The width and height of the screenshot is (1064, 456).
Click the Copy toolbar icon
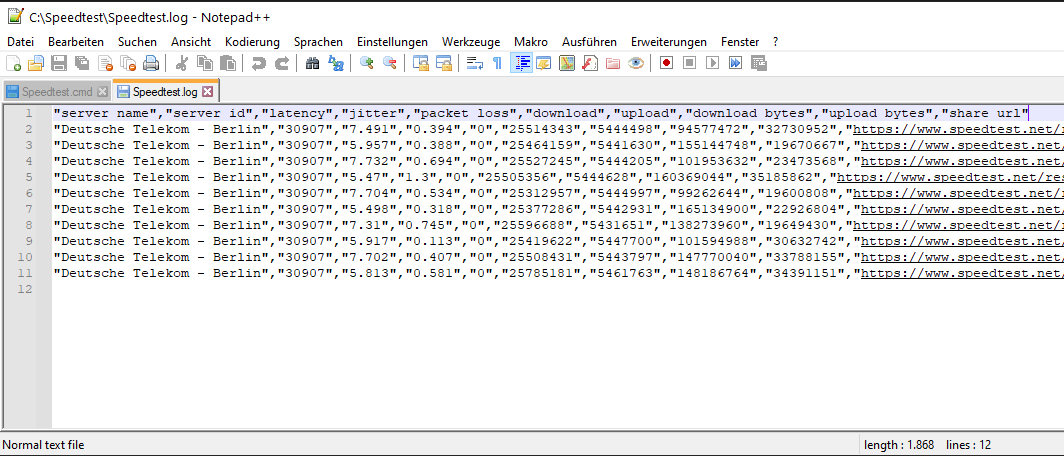coord(204,64)
